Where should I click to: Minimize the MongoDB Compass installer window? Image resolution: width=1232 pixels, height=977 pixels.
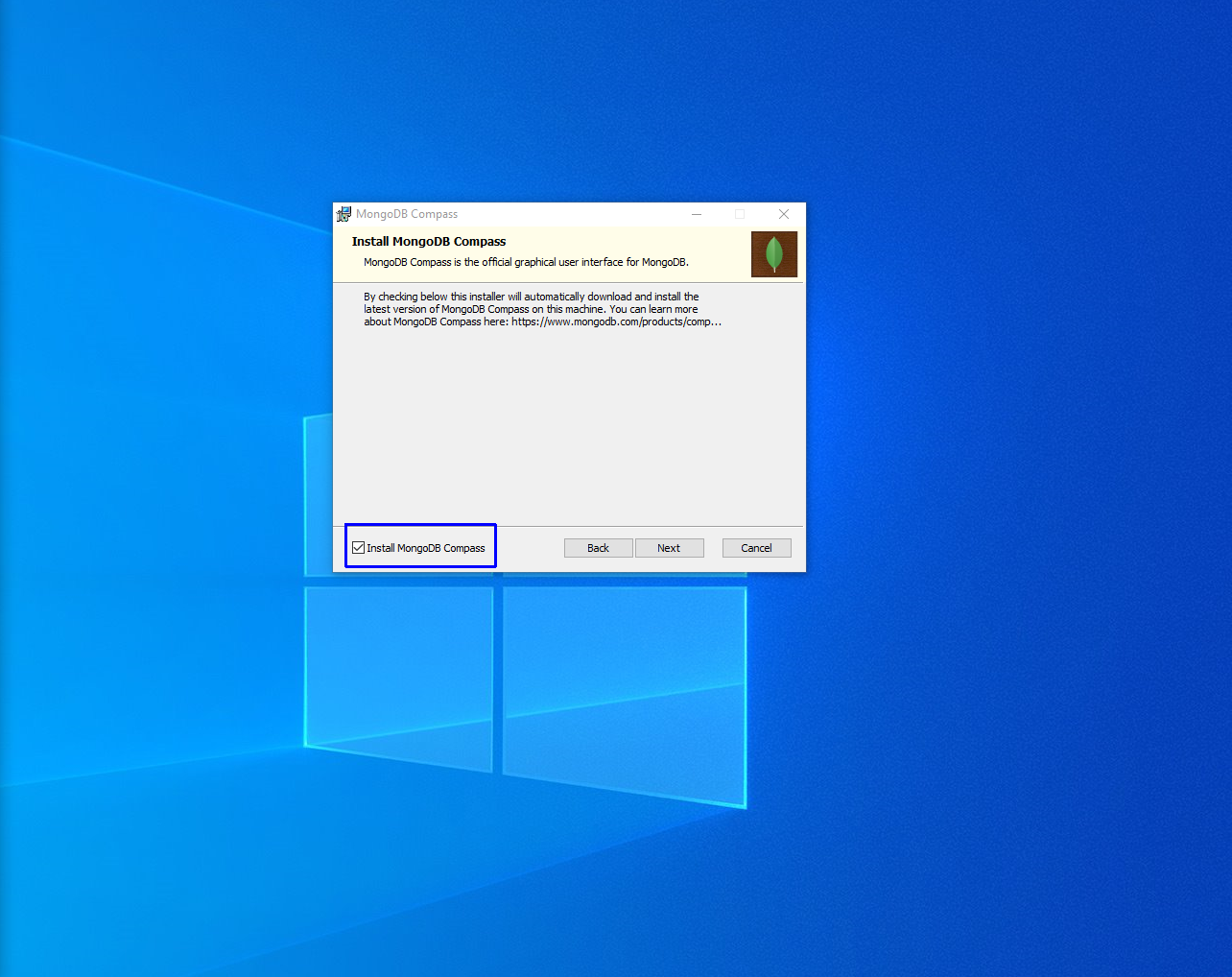pos(697,214)
